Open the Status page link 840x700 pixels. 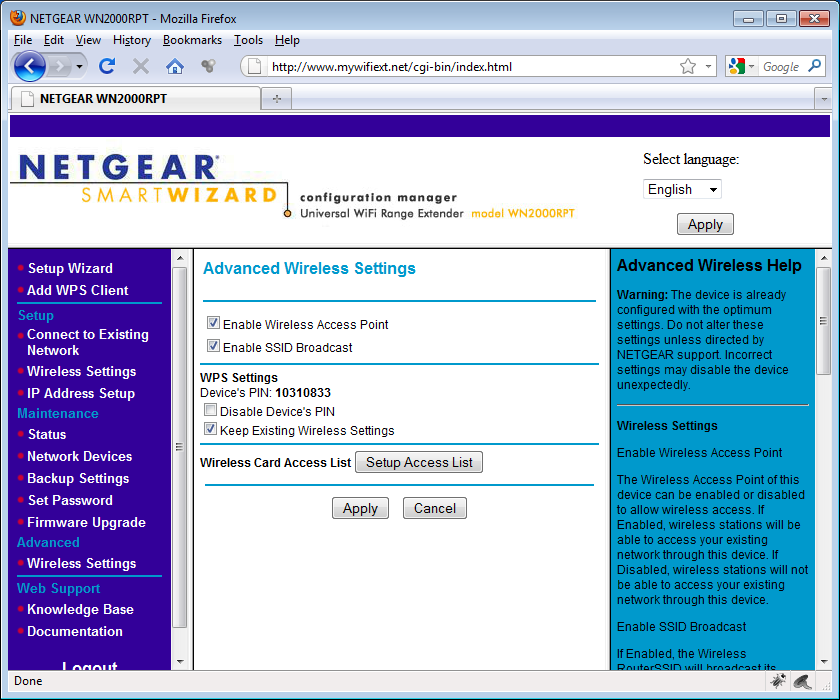pyautogui.click(x=47, y=434)
